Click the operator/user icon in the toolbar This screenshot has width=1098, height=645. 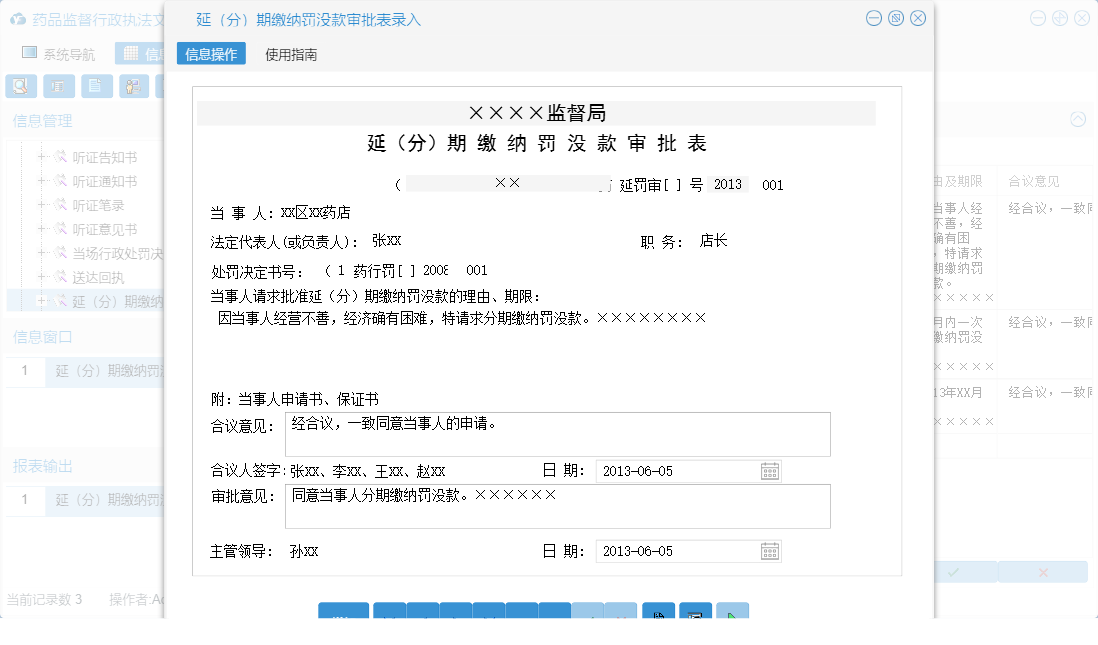pos(131,86)
